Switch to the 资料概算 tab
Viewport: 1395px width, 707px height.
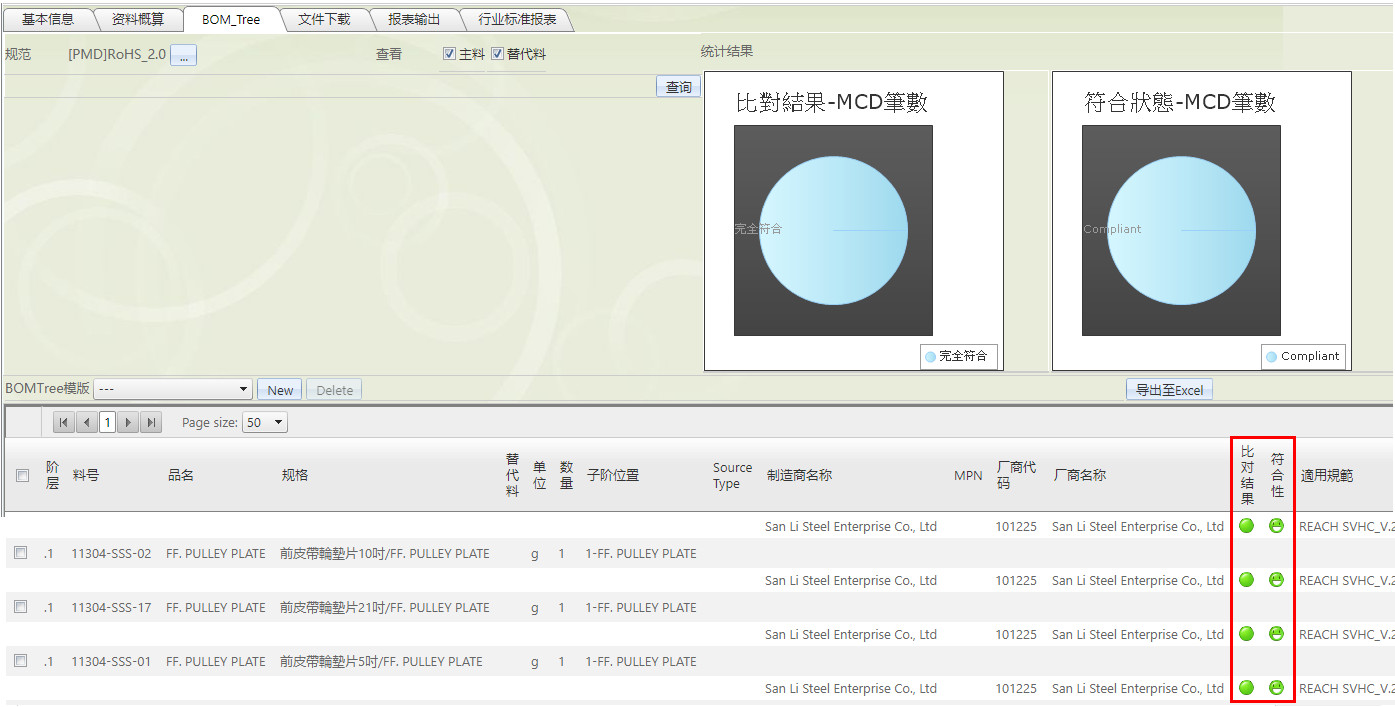click(137, 19)
